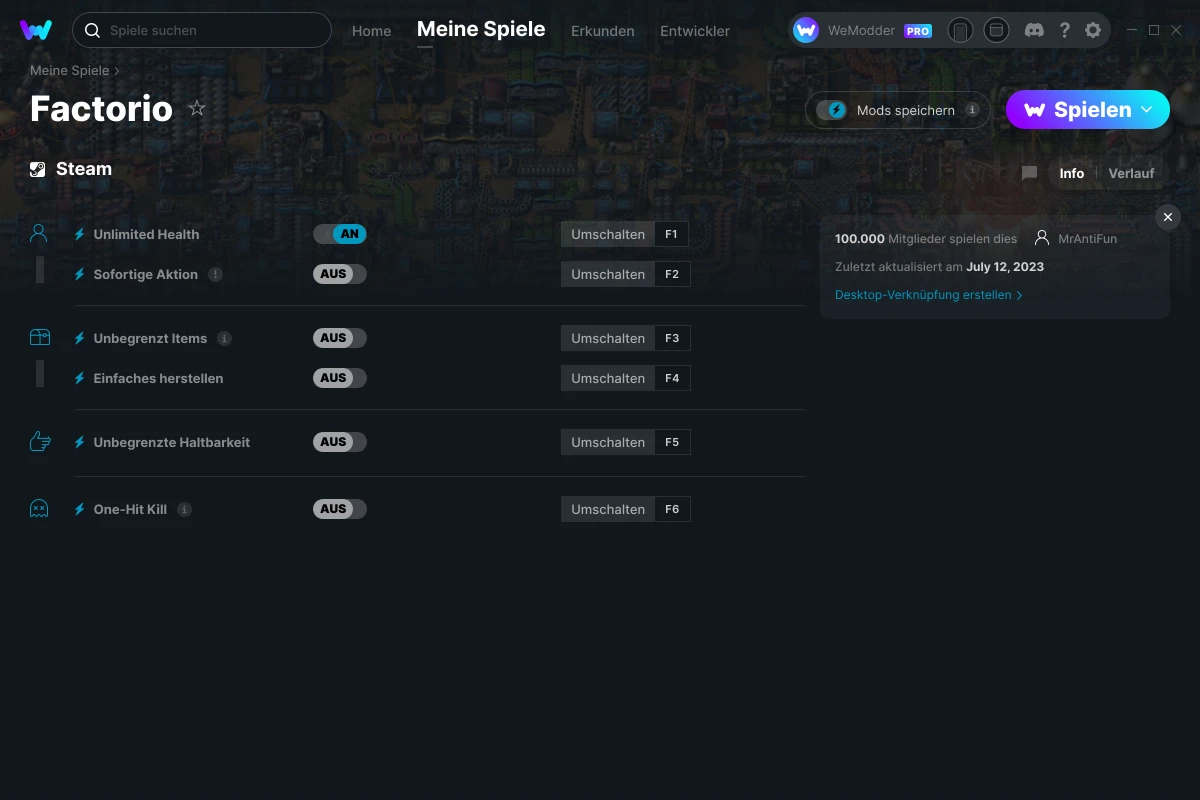Close the info panel
Screen dimensions: 1200x800
[x=1168, y=217]
